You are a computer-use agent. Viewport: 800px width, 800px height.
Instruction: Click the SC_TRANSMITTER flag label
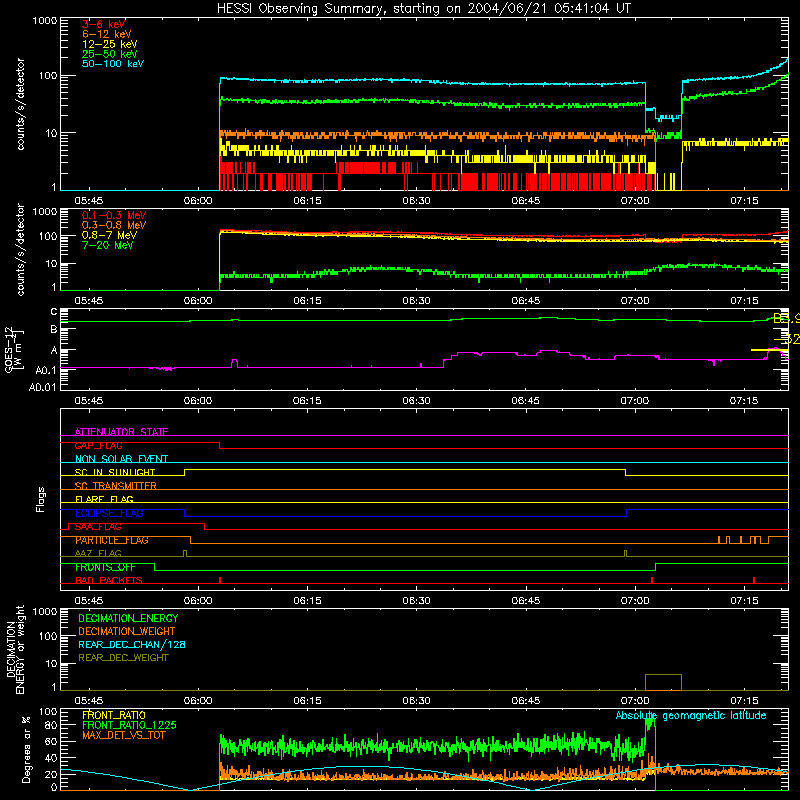pos(115,486)
